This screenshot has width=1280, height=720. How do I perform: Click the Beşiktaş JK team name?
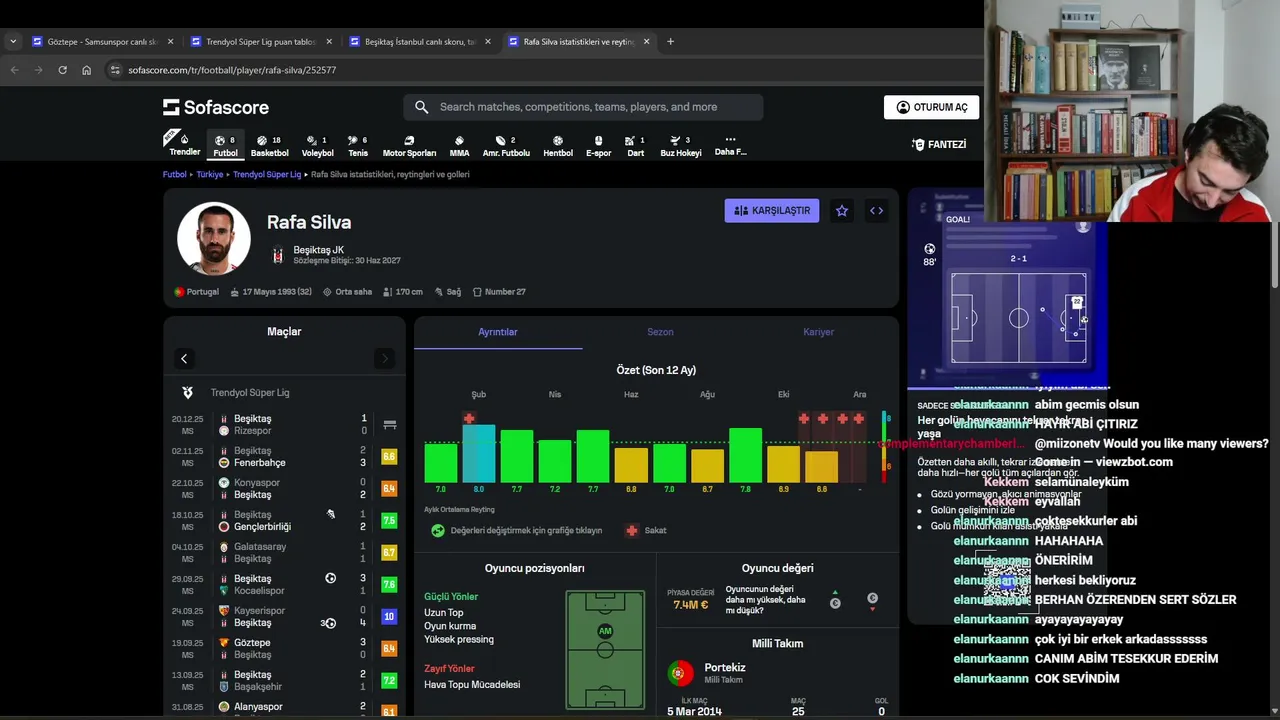318,250
